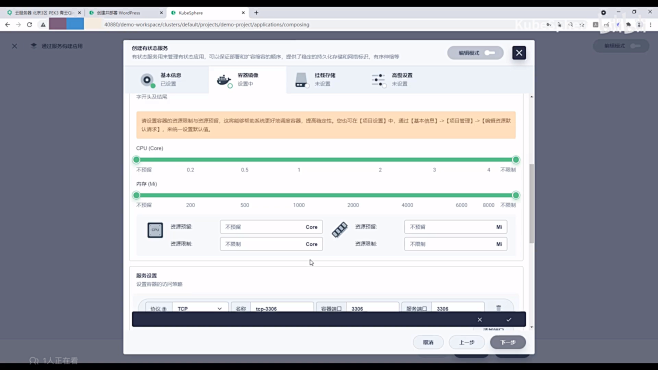Click the orange resource limit notice
658x370 pixels.
pos(326,125)
